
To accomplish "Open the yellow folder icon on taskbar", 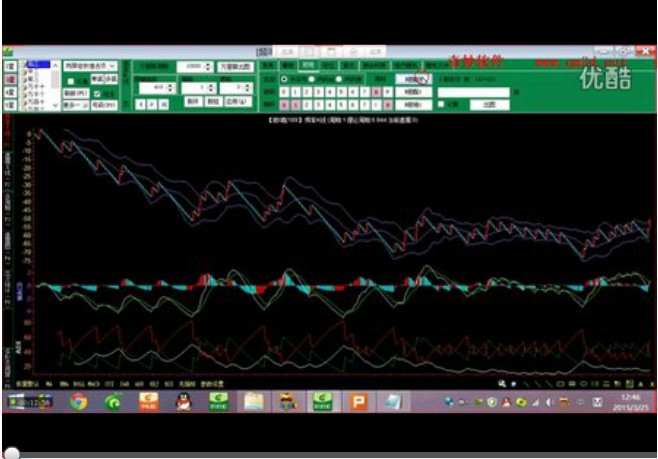I will tap(253, 402).
